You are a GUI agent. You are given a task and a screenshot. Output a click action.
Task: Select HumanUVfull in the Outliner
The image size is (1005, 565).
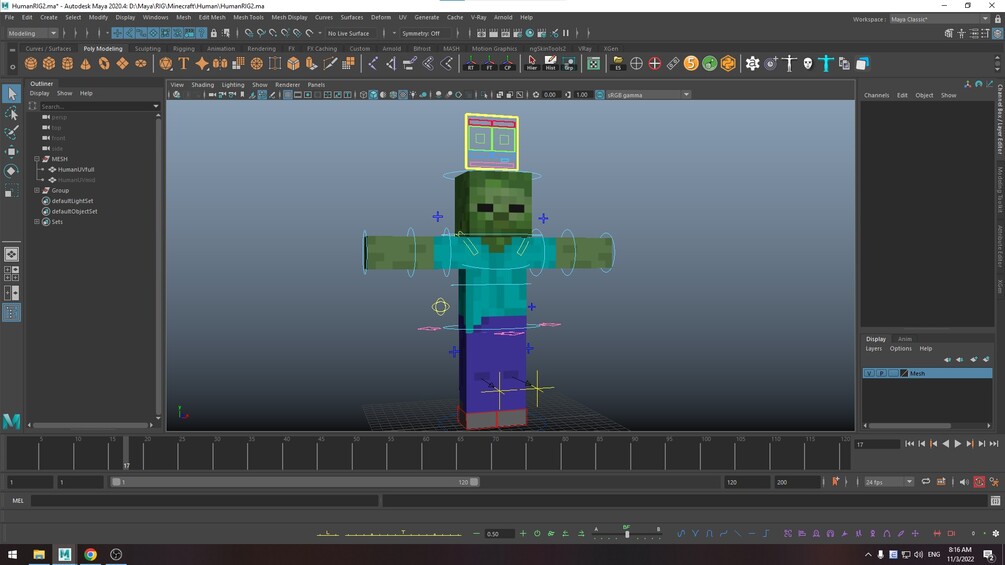click(76, 170)
